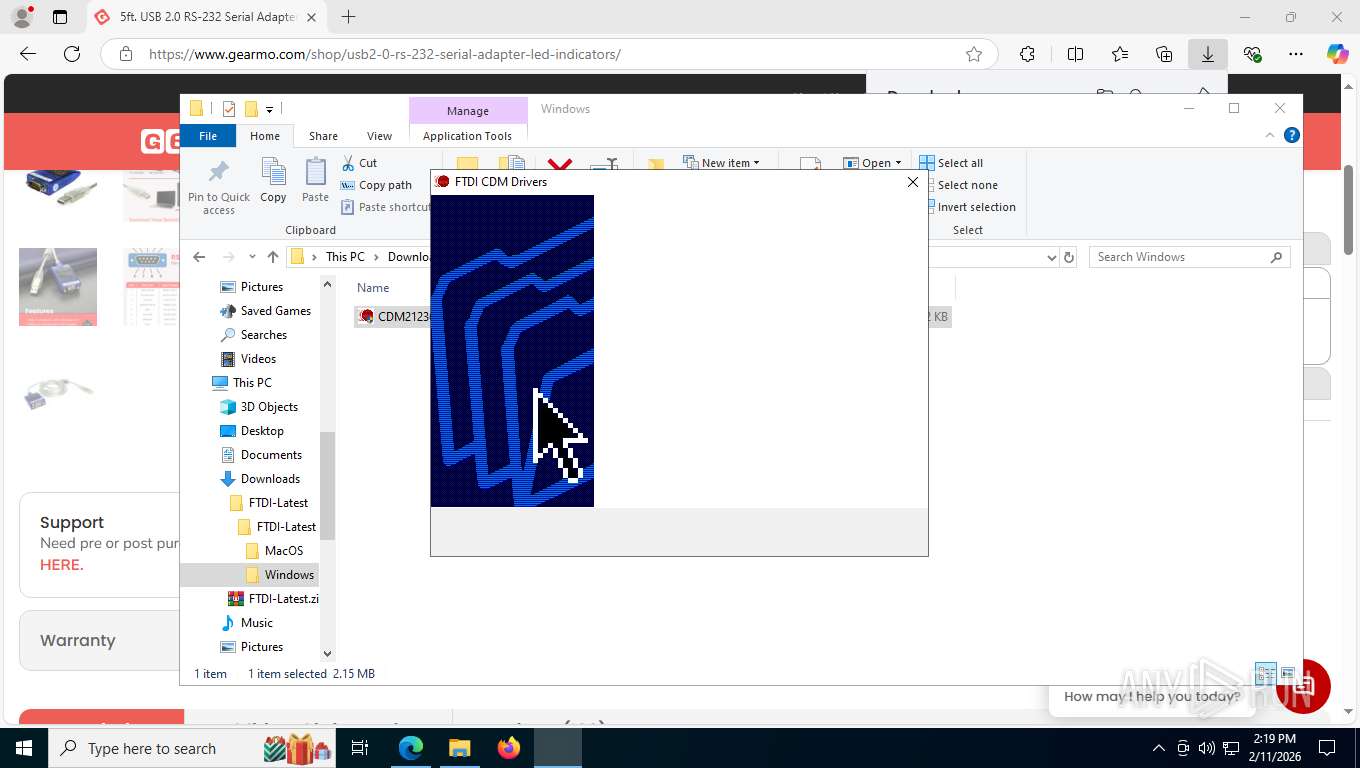Open the Open button dropdown arrow
This screenshot has width=1360, height=768.
[x=898, y=163]
